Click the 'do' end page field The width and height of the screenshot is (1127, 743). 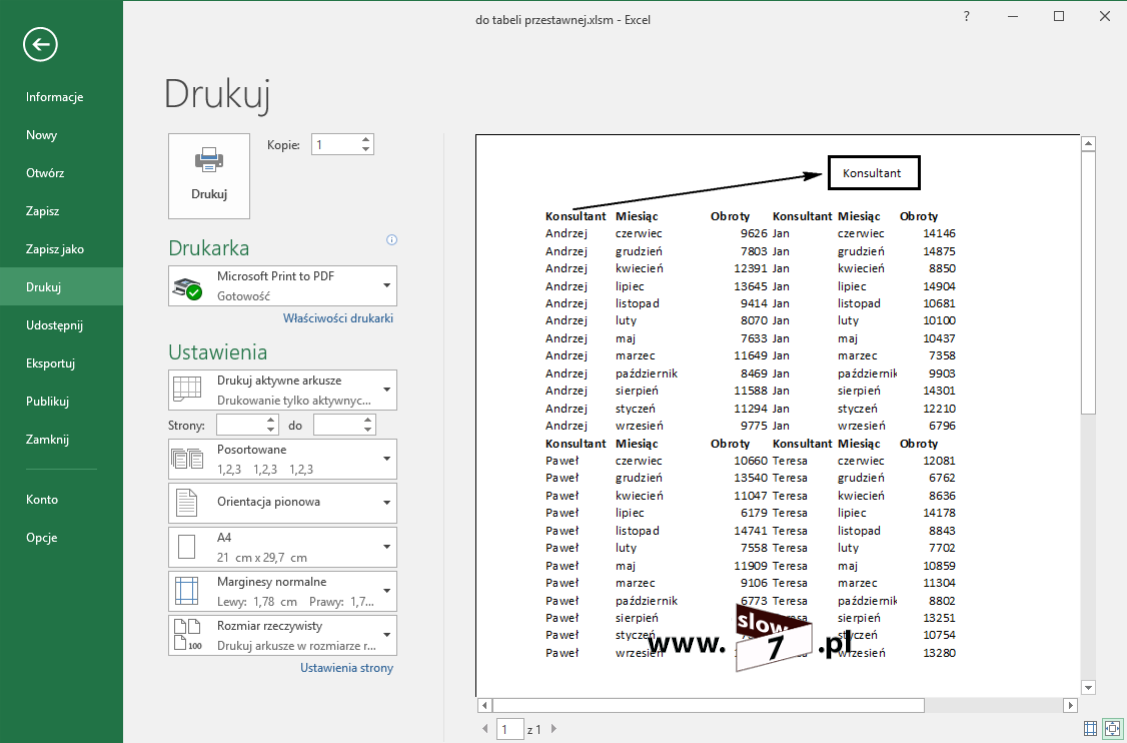coord(338,425)
